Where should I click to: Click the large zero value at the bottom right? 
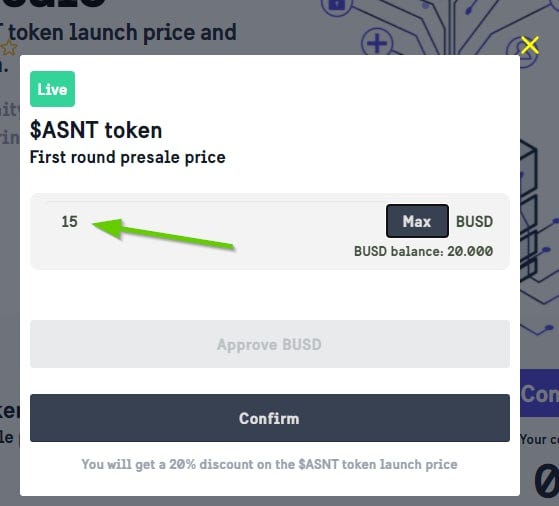tap(547, 482)
